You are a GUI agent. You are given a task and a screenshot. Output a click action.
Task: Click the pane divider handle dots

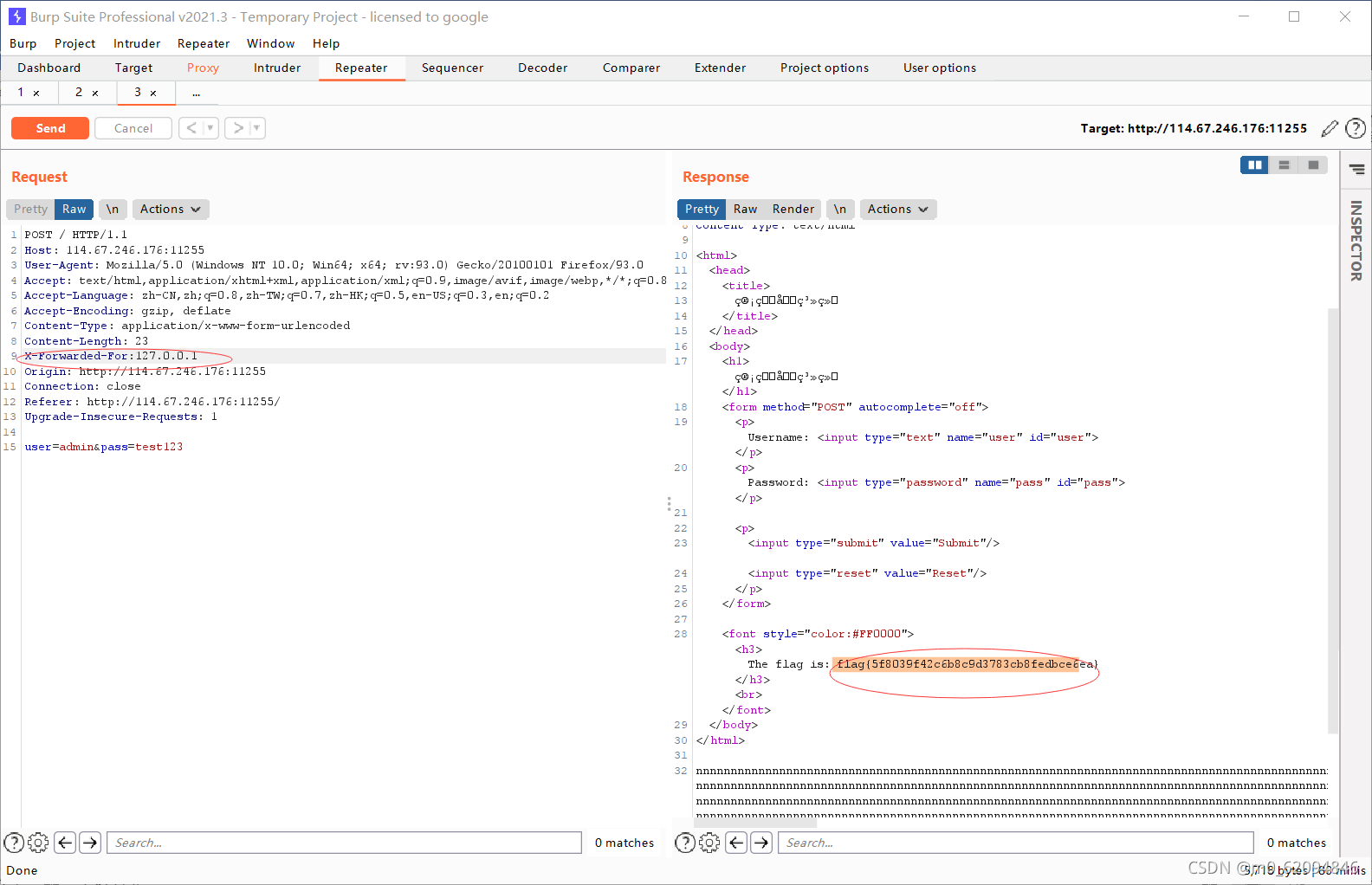click(x=669, y=503)
